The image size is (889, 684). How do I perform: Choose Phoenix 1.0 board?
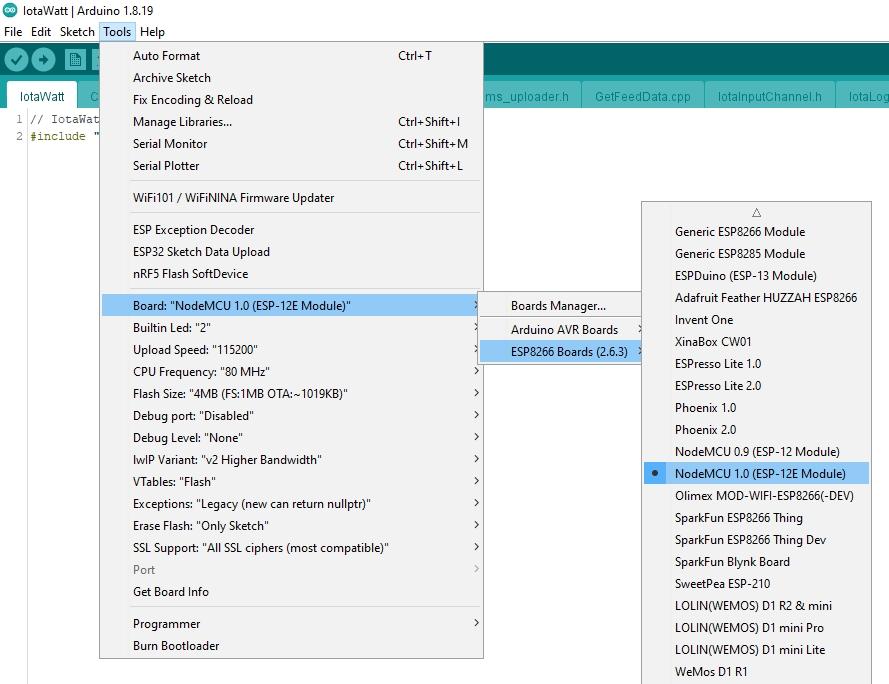pyautogui.click(x=756, y=408)
